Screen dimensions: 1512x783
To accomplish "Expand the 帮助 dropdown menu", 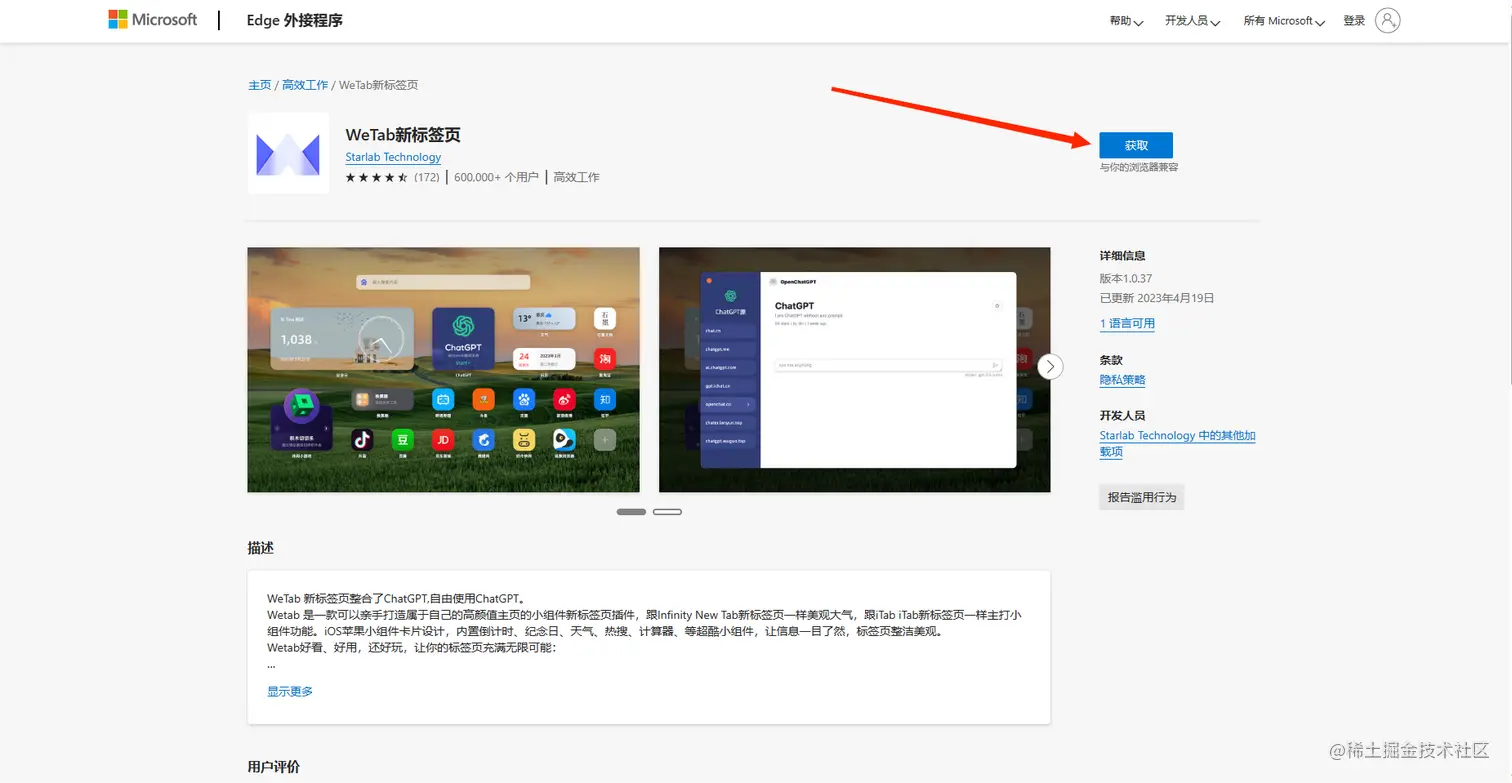I will point(1126,21).
